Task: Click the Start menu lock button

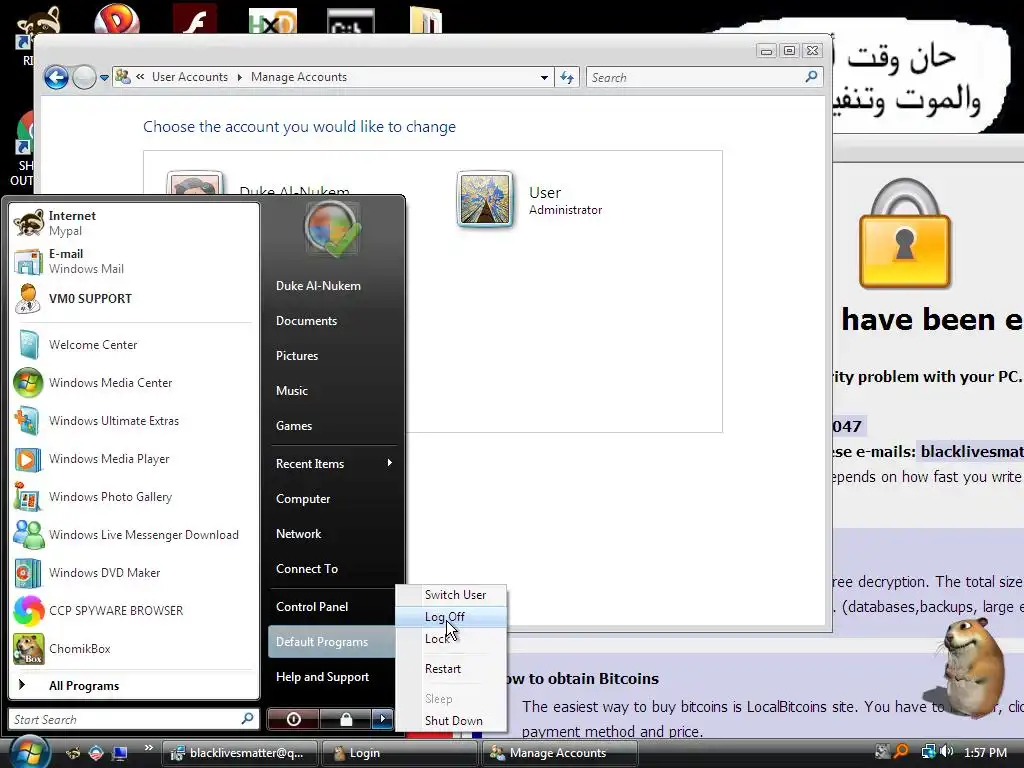Action: (x=345, y=719)
